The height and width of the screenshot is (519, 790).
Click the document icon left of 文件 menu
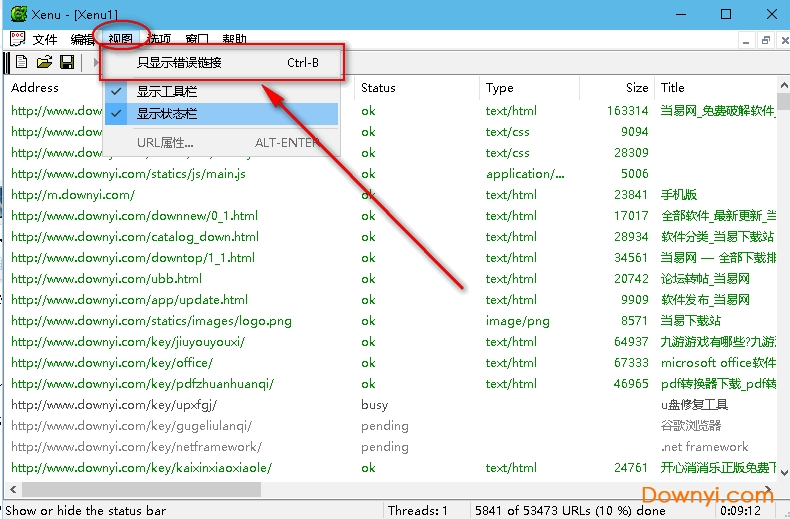pos(17,39)
